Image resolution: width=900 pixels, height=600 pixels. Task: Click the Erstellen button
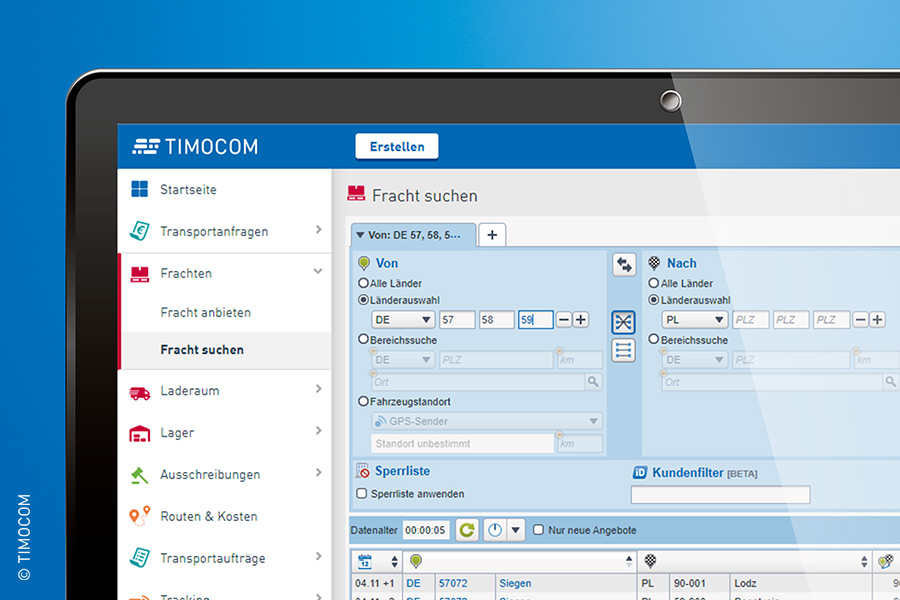(x=397, y=146)
